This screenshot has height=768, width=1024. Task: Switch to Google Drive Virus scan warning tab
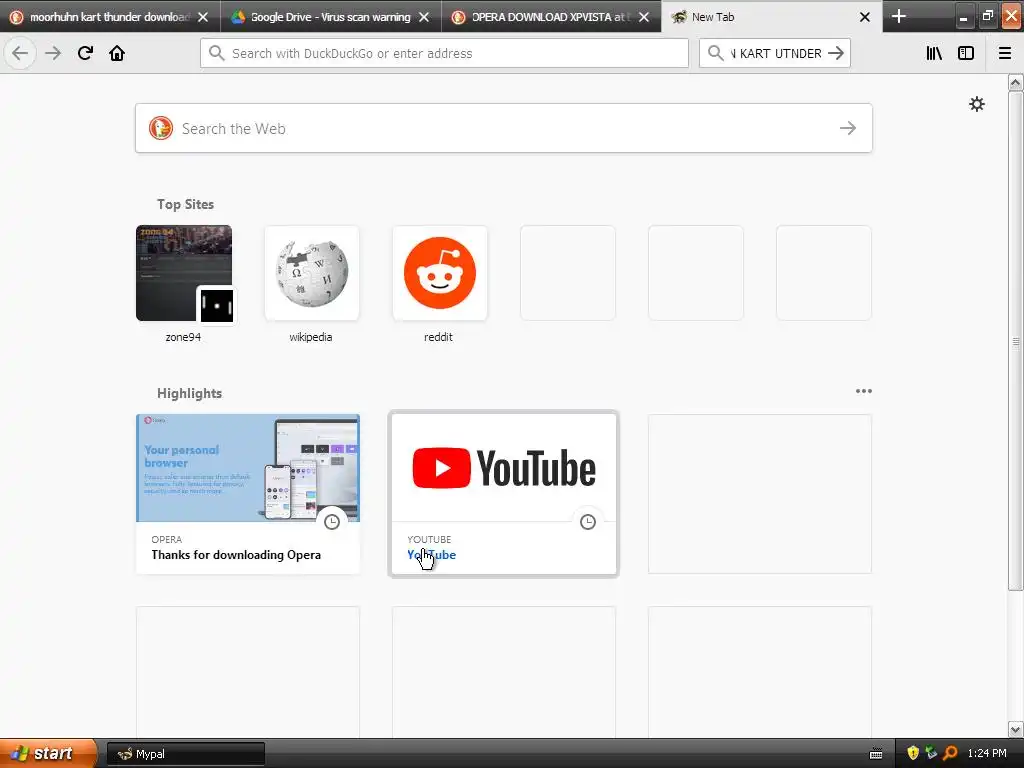(330, 17)
